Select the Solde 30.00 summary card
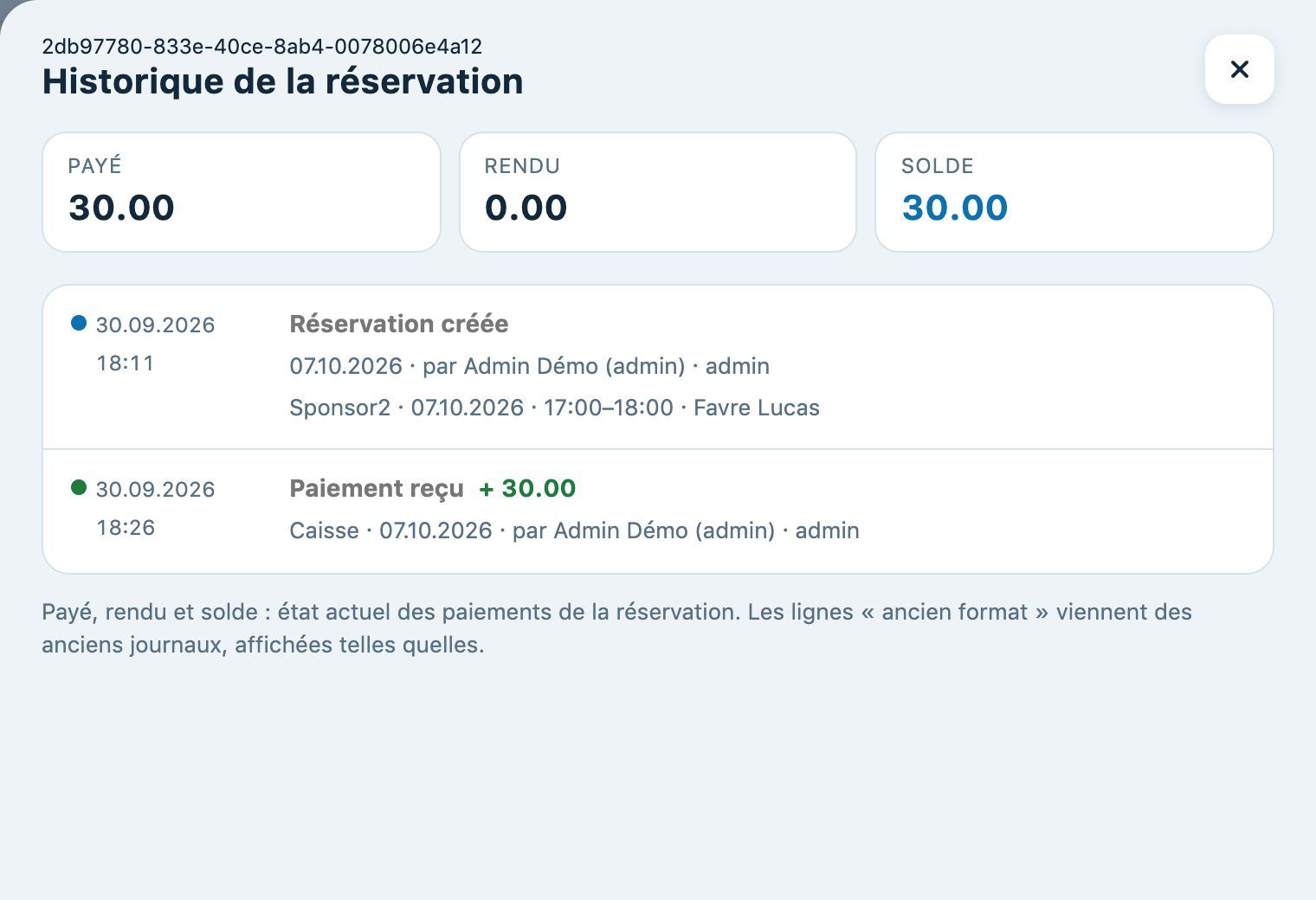Screen dimensions: 1316x900 tap(1074, 192)
